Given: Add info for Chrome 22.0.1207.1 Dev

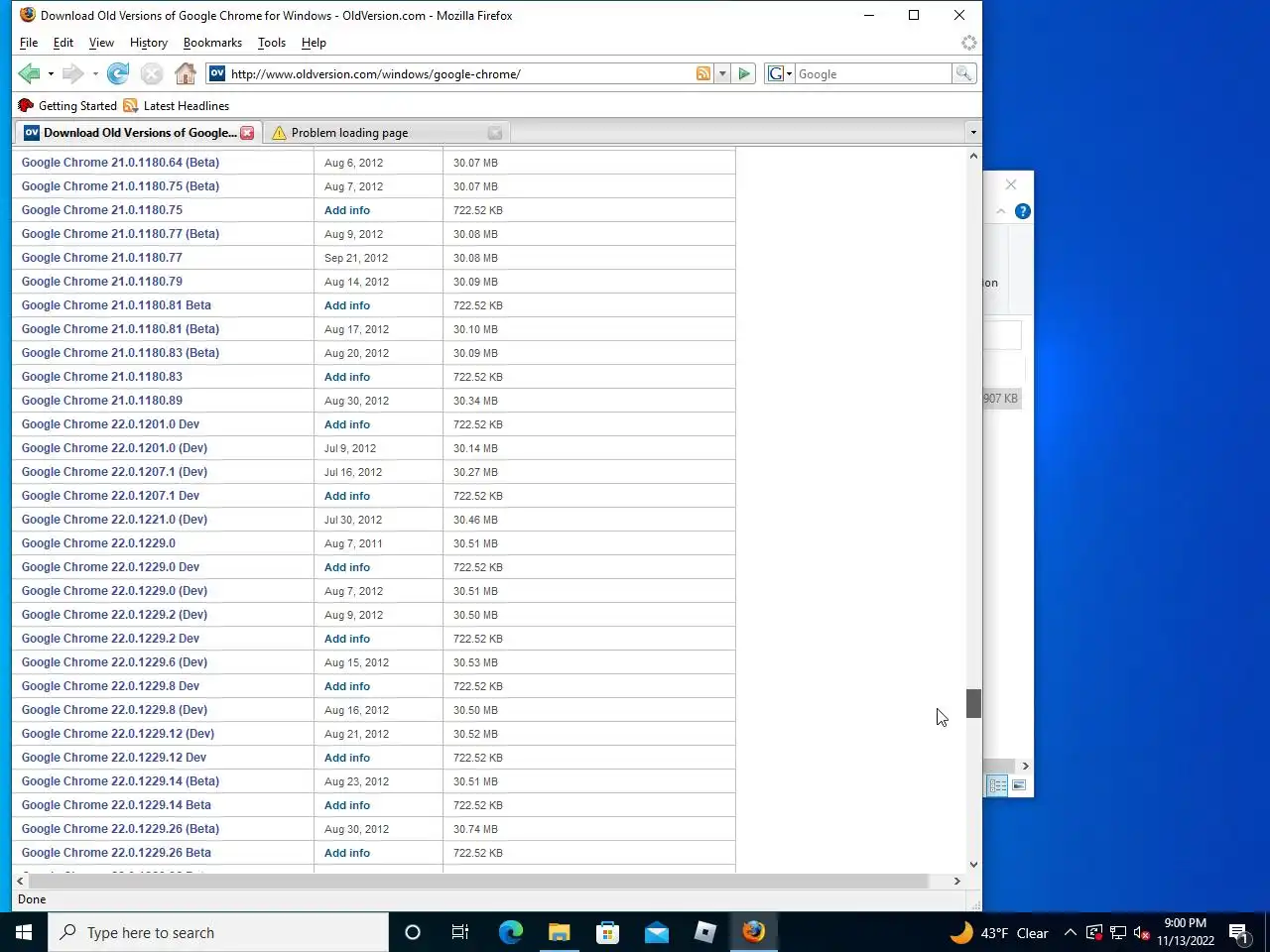Looking at the screenshot, I should 347,496.
